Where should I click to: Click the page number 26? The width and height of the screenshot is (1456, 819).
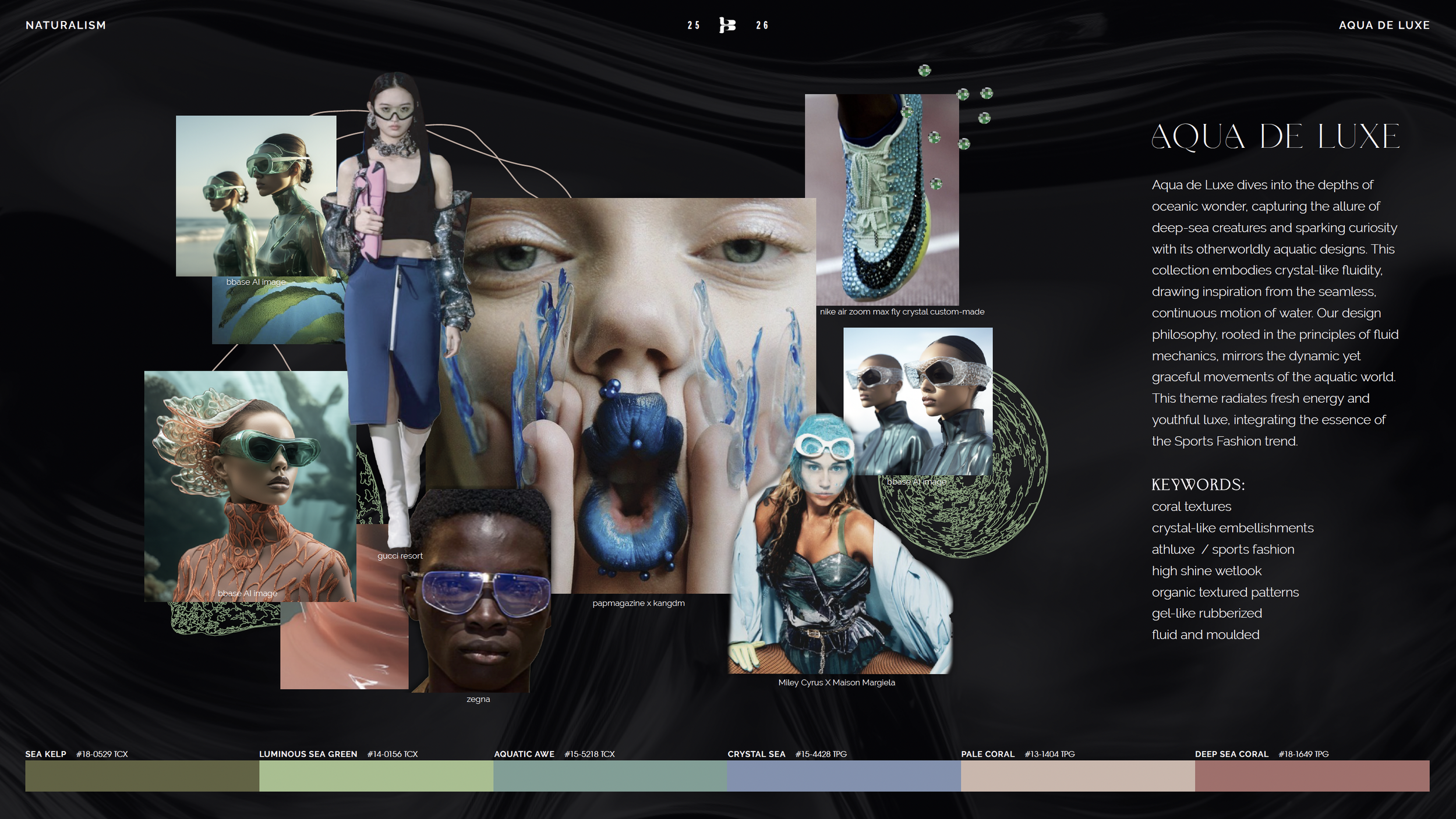[762, 25]
